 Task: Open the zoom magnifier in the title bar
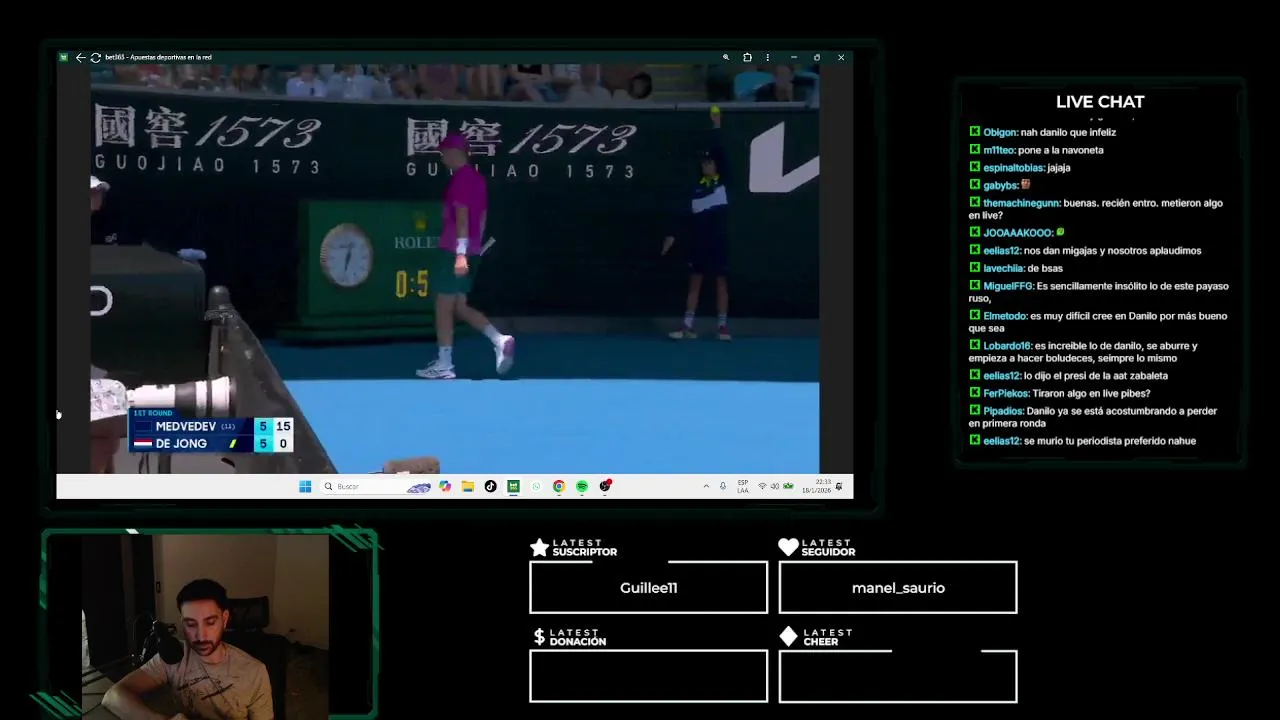(x=726, y=57)
